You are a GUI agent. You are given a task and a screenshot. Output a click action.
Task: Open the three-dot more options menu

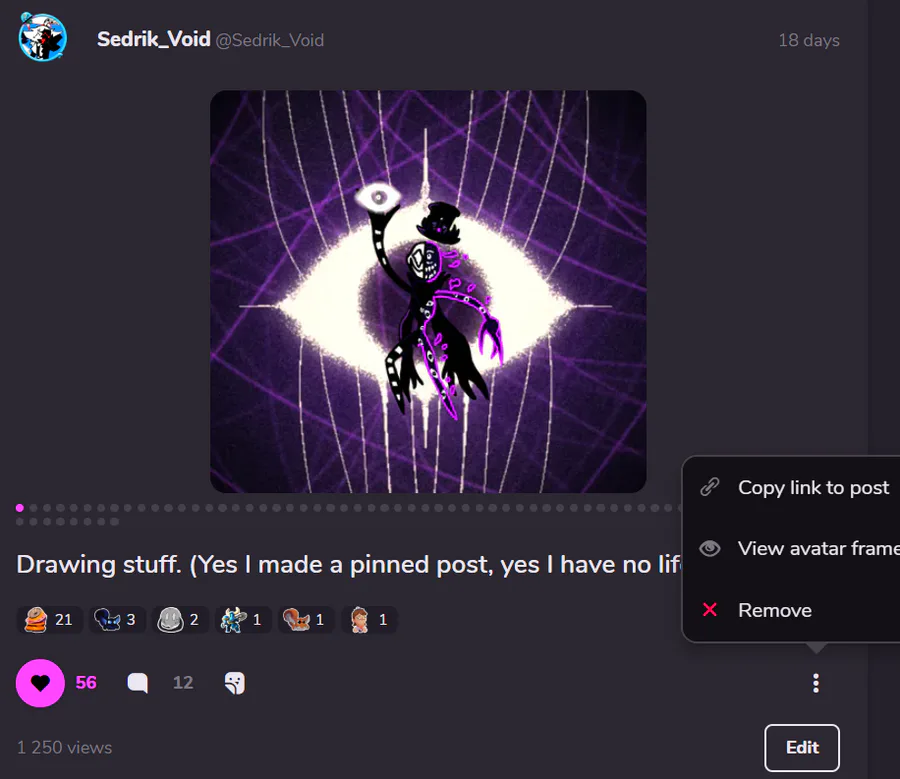coord(816,683)
